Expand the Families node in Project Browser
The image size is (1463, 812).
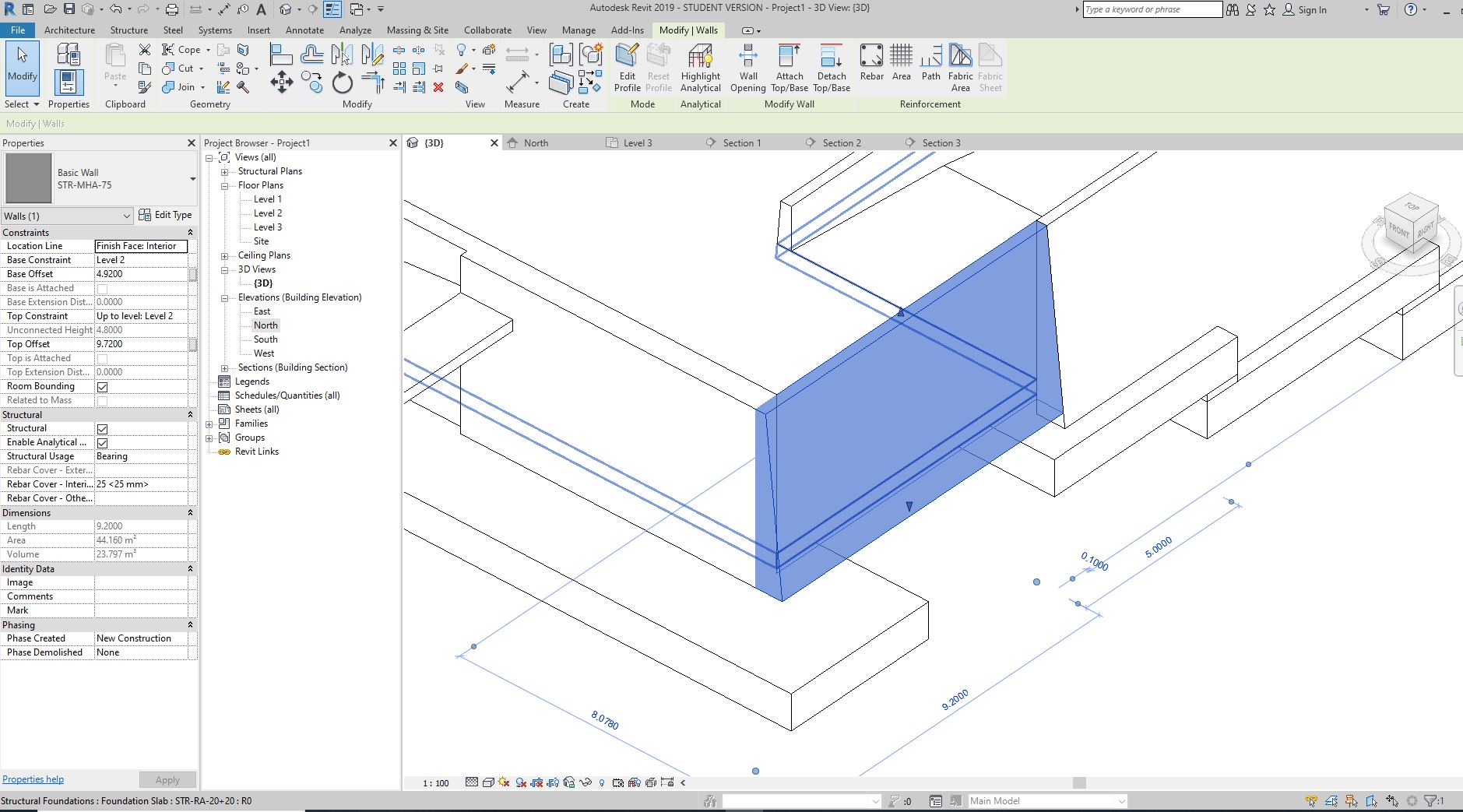(209, 424)
